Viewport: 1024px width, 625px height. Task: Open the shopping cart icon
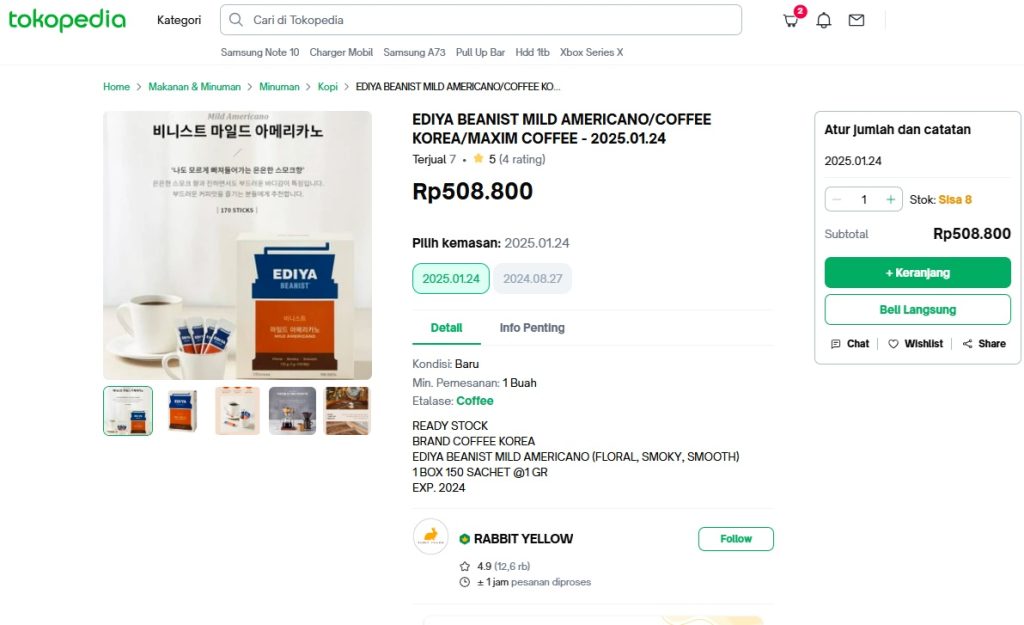point(791,20)
